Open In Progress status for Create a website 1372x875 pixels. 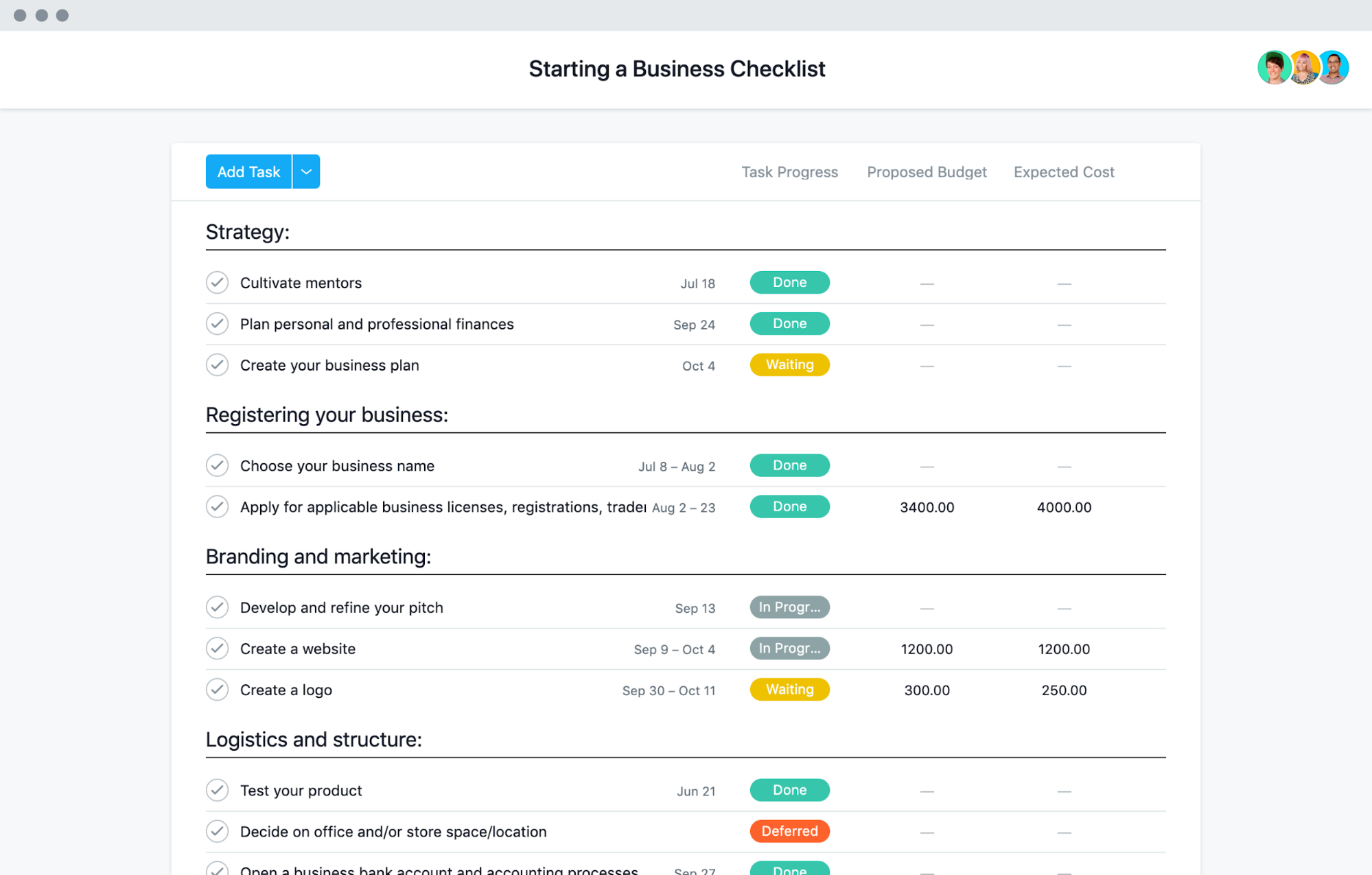[x=789, y=649]
